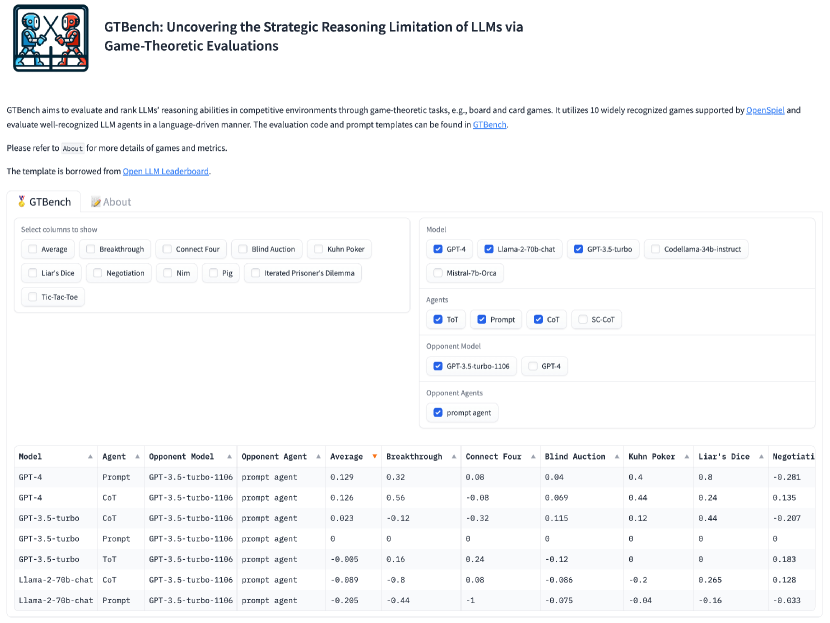Click the GPT-4 Prompt row's Average cell 0.129
The width and height of the screenshot is (830, 623).
[342, 477]
